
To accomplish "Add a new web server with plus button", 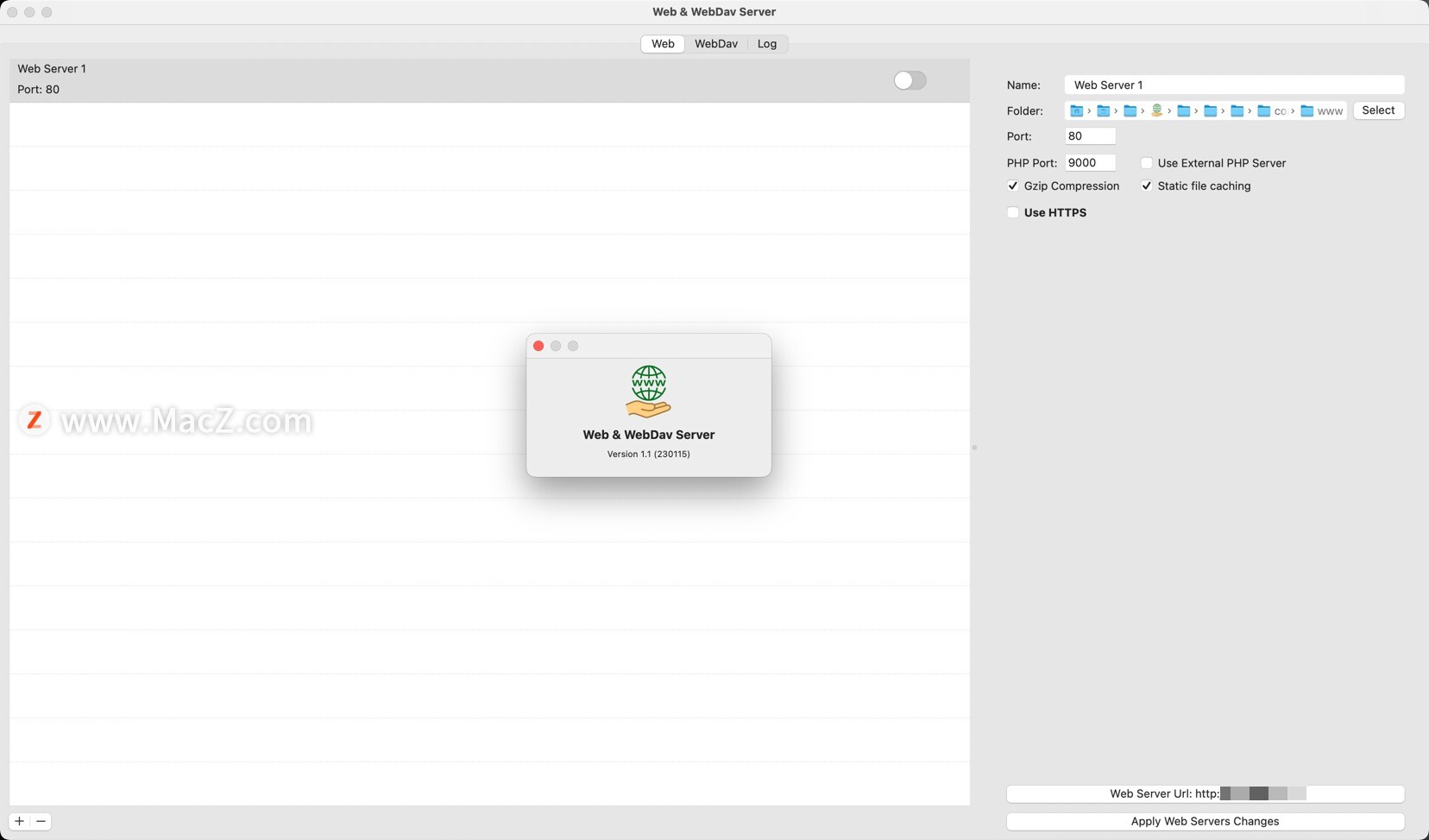I will 19,821.
